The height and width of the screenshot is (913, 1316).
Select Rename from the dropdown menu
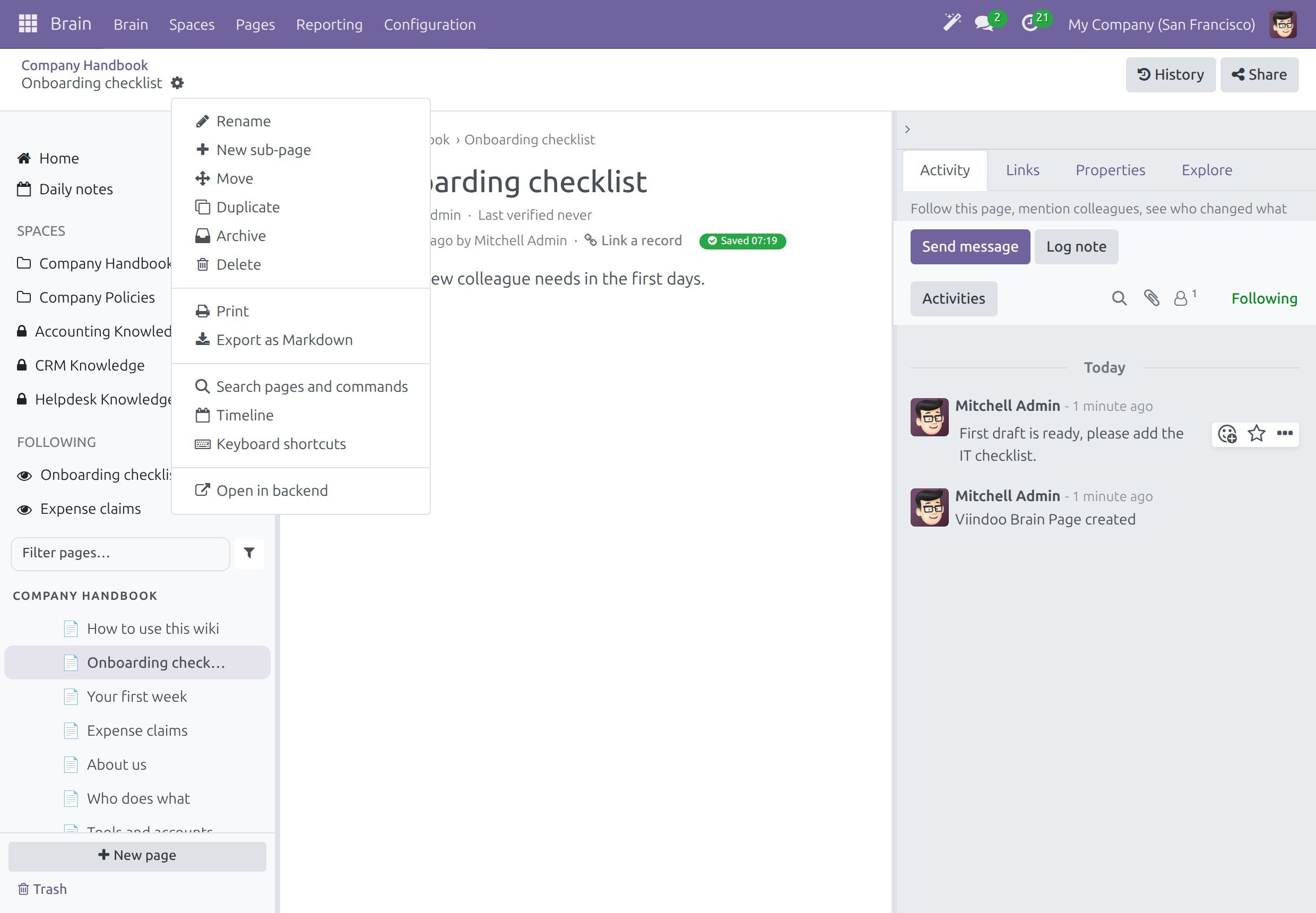coord(300,121)
